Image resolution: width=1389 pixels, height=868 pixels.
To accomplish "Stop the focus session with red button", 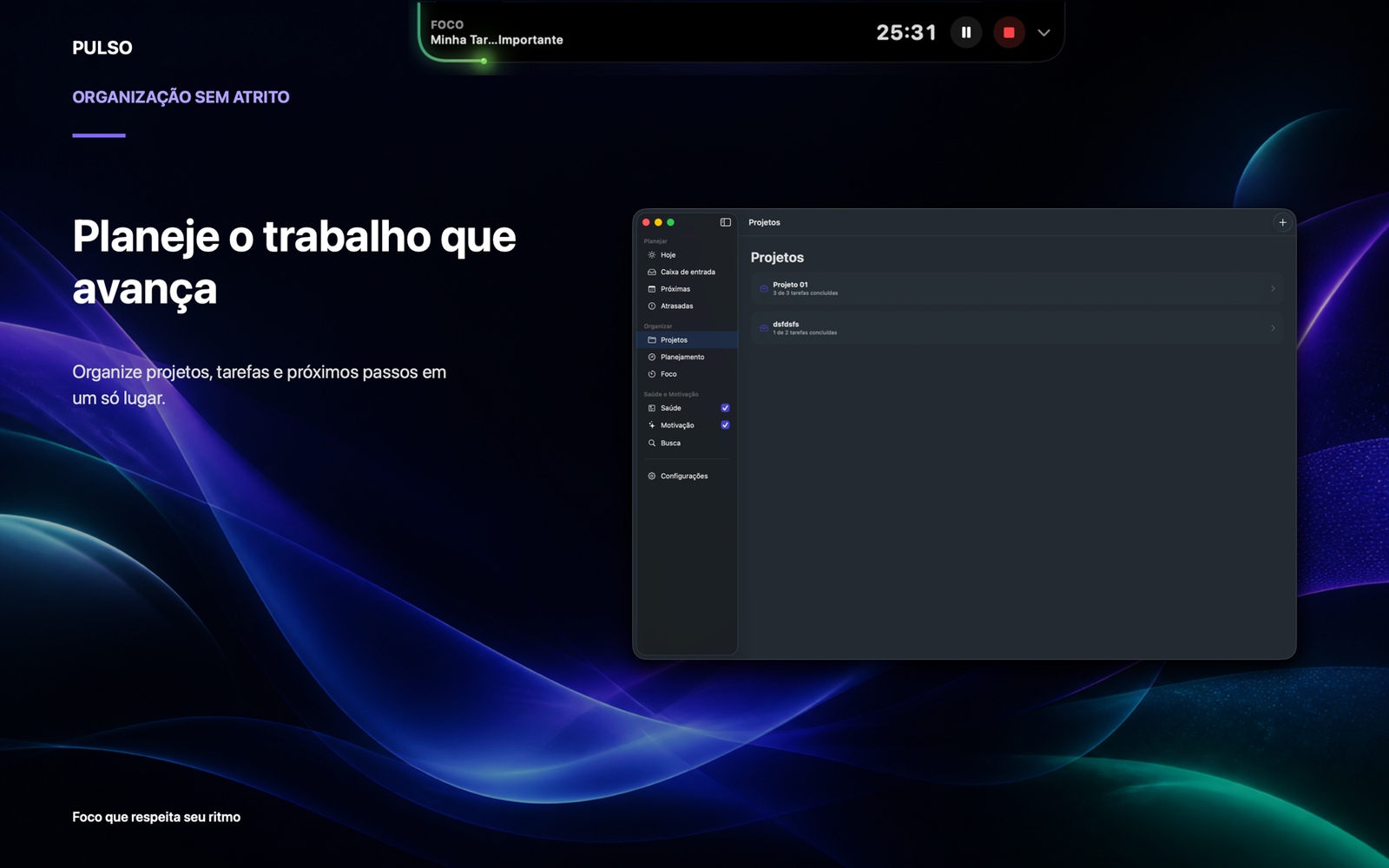I will click(x=1009, y=32).
